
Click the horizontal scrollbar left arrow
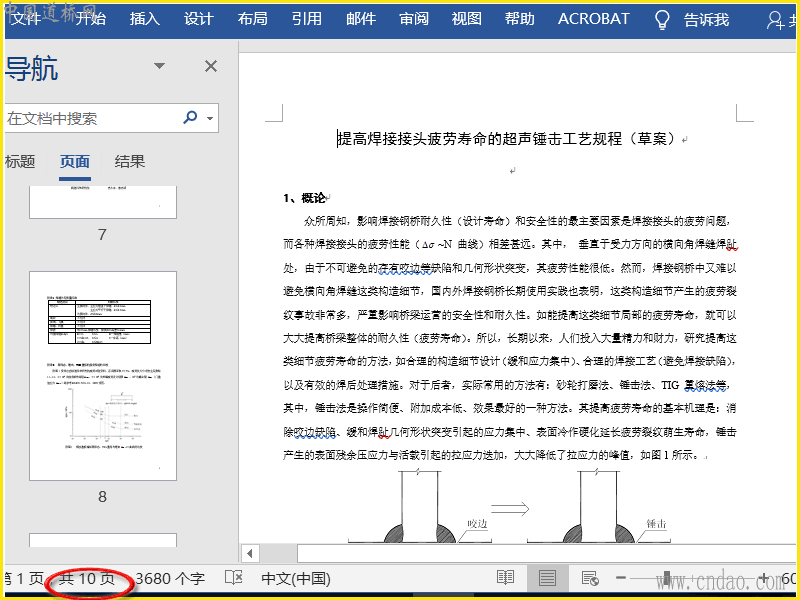coord(249,554)
